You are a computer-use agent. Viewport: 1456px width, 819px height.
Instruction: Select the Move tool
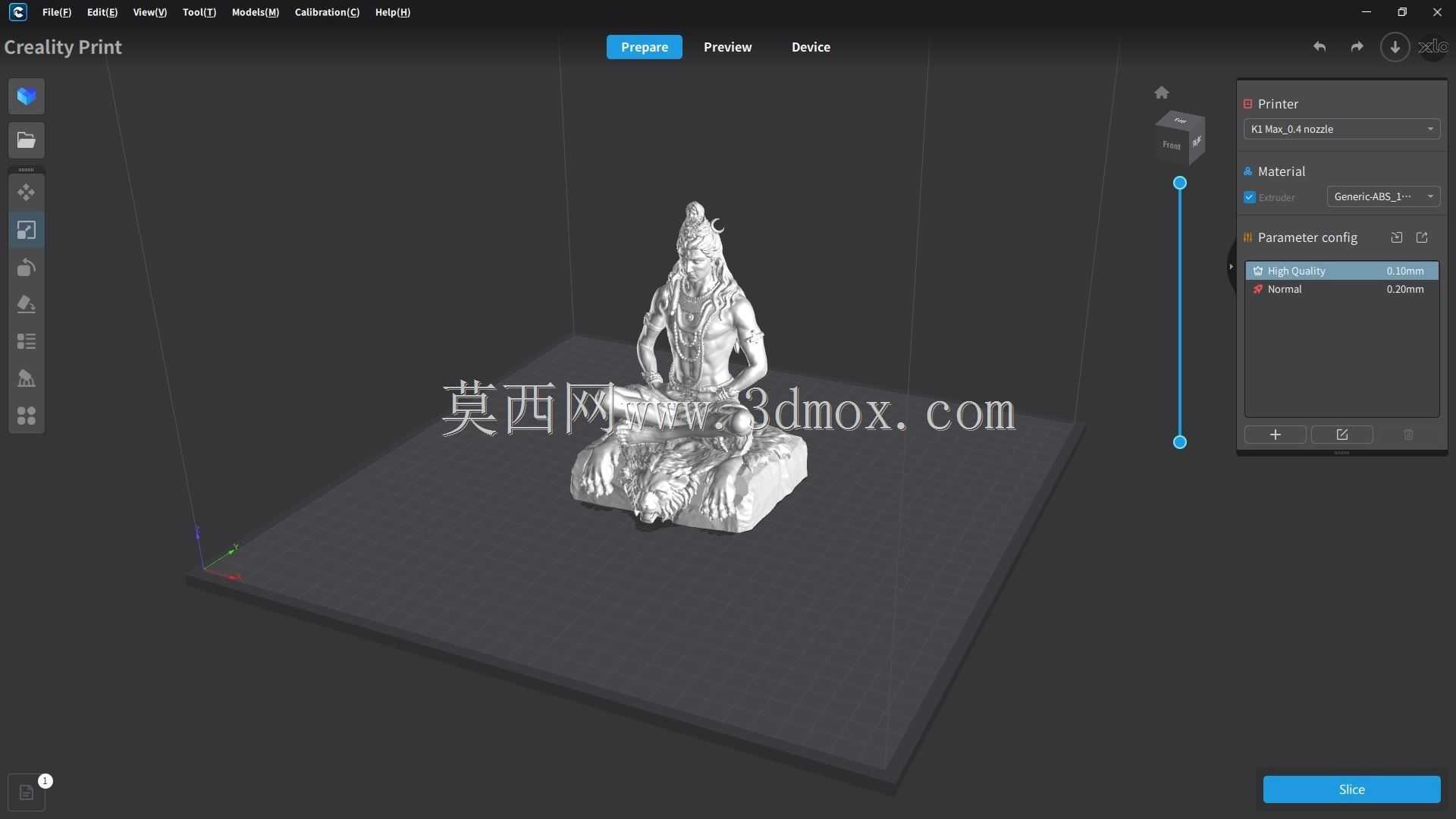tap(27, 193)
